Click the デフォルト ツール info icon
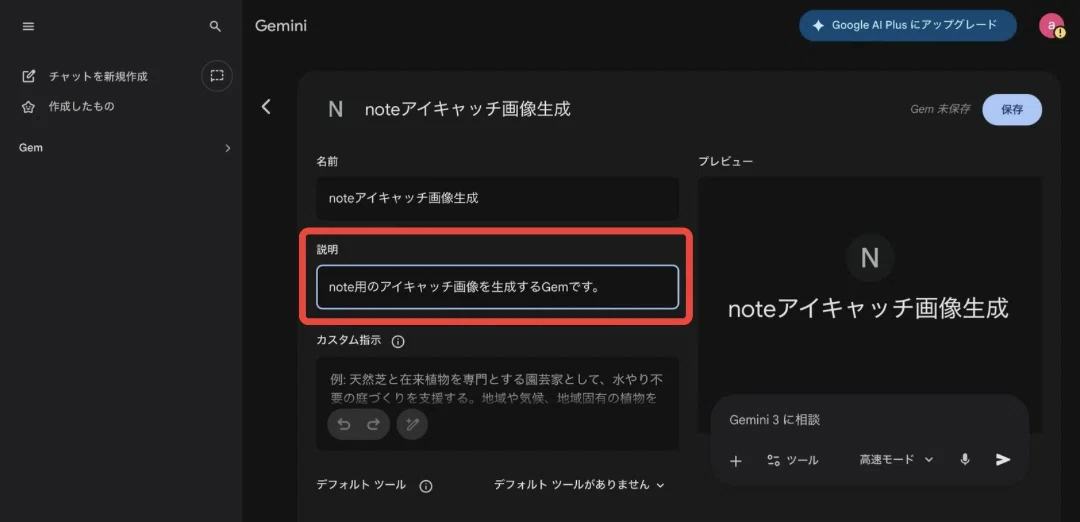The width and height of the screenshot is (1080, 522). coord(426,486)
